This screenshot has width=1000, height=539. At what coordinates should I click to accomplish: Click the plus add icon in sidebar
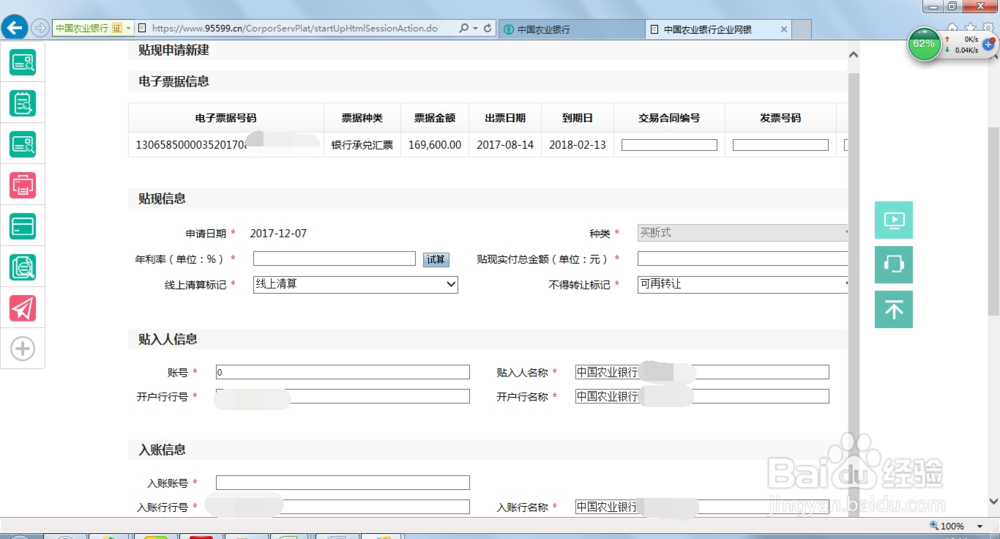click(22, 349)
